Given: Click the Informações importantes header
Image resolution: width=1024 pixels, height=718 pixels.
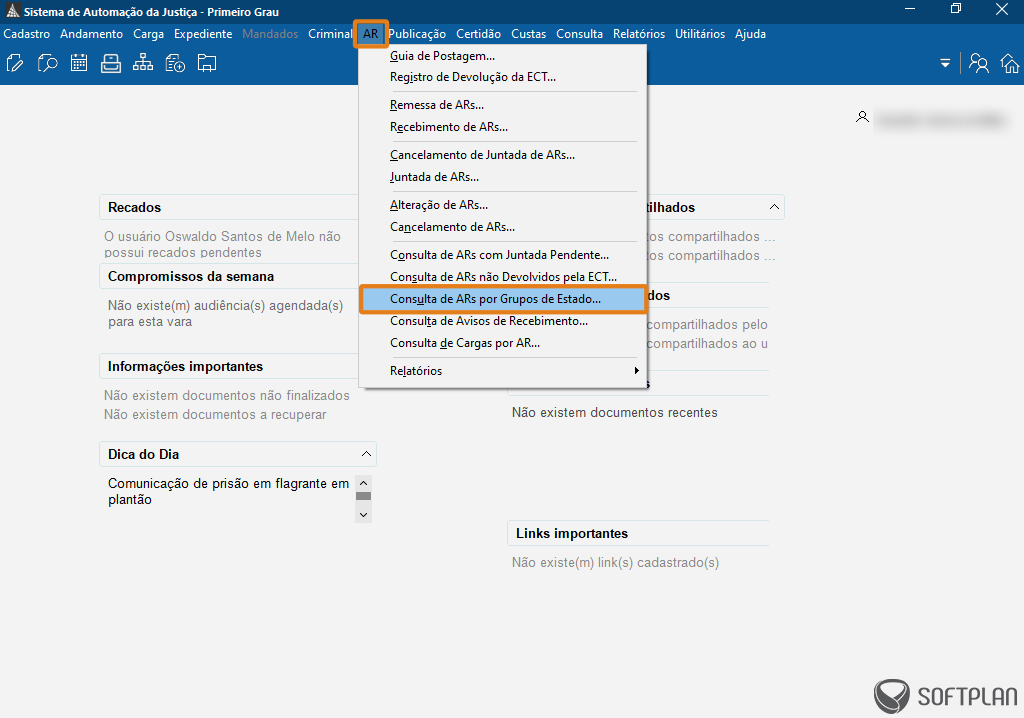Looking at the screenshot, I should click(229, 367).
